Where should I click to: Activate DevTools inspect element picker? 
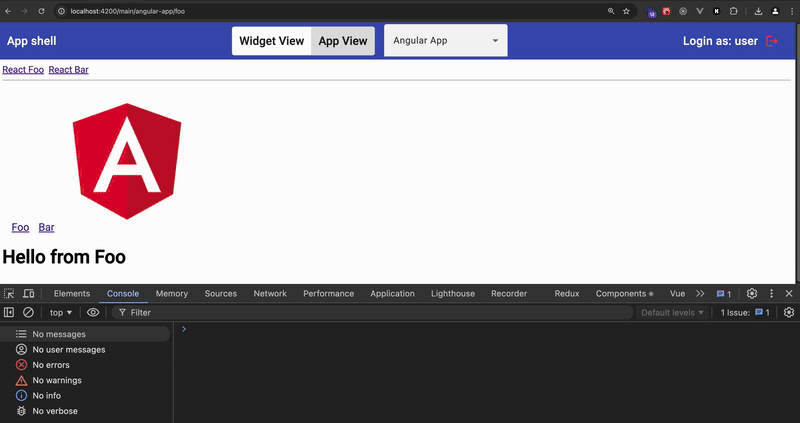click(9, 293)
